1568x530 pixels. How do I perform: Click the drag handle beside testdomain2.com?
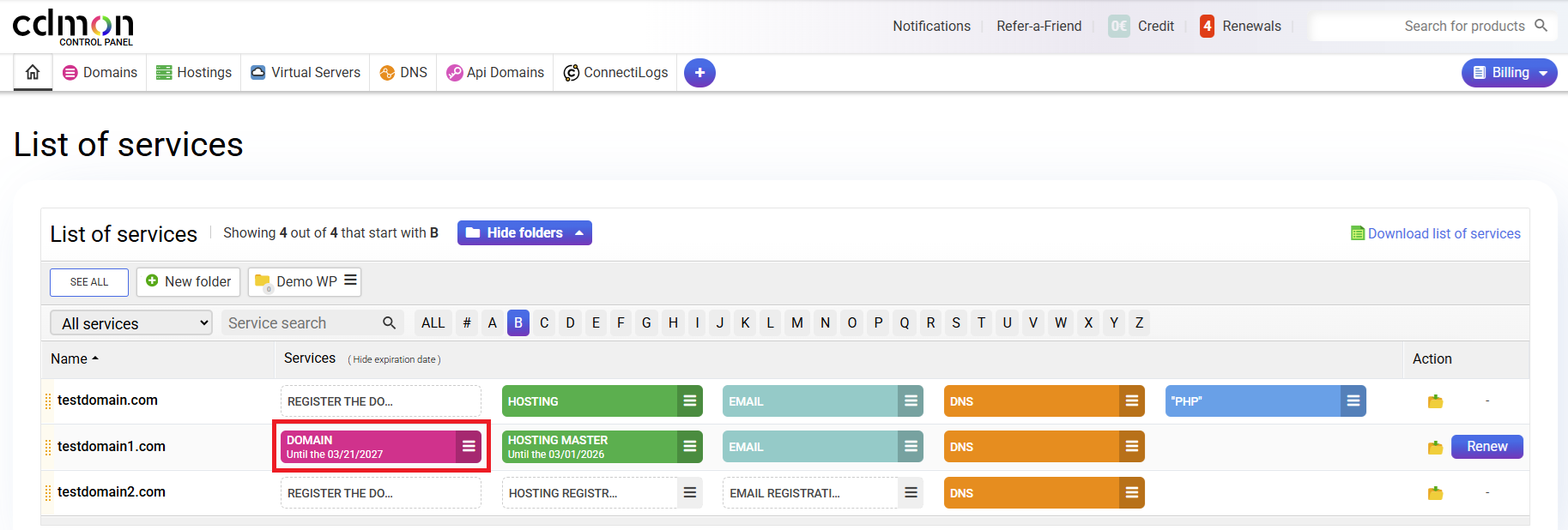click(x=48, y=493)
